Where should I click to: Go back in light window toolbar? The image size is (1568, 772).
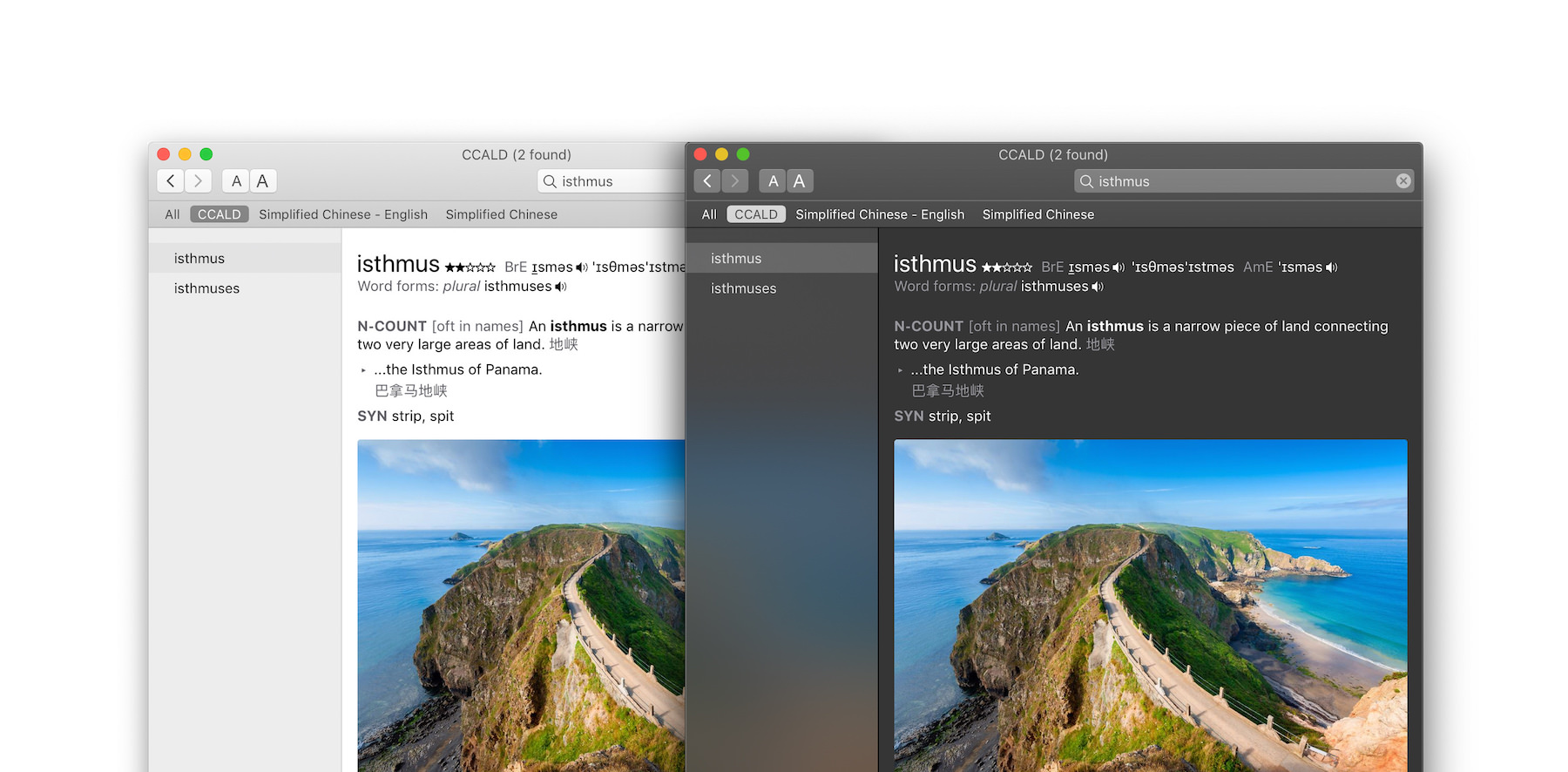(x=171, y=181)
